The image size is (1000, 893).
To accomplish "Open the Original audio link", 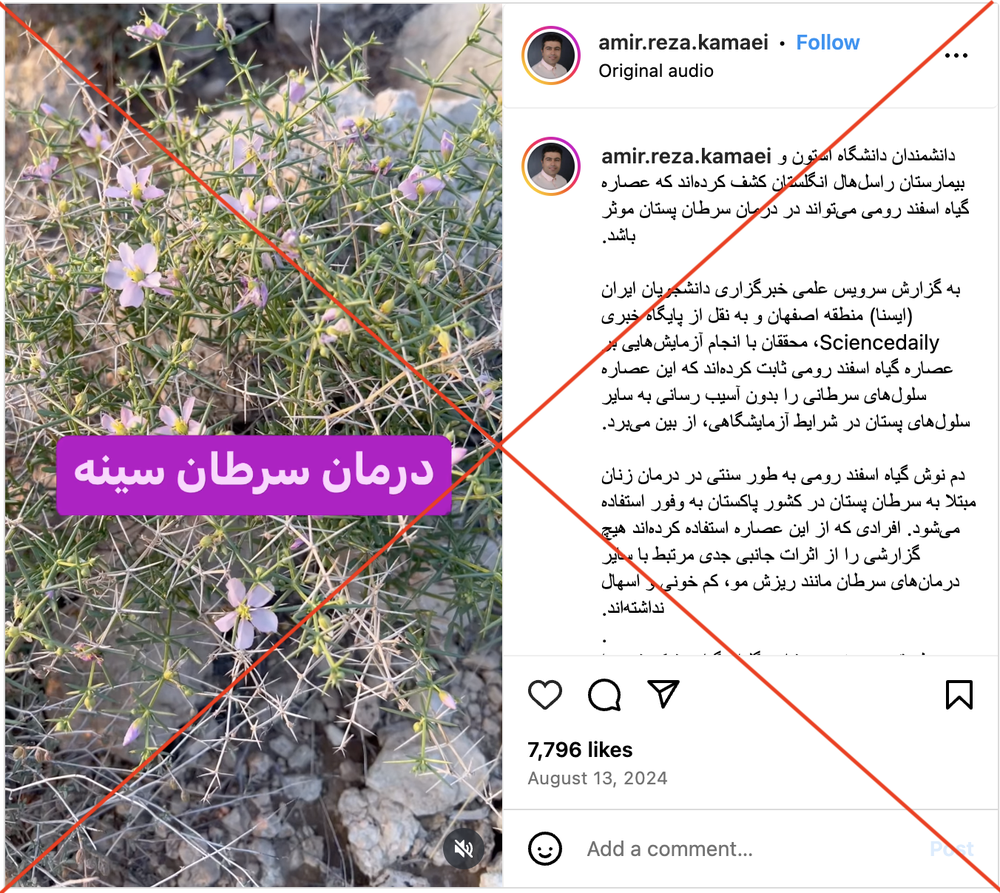I will tap(656, 71).
